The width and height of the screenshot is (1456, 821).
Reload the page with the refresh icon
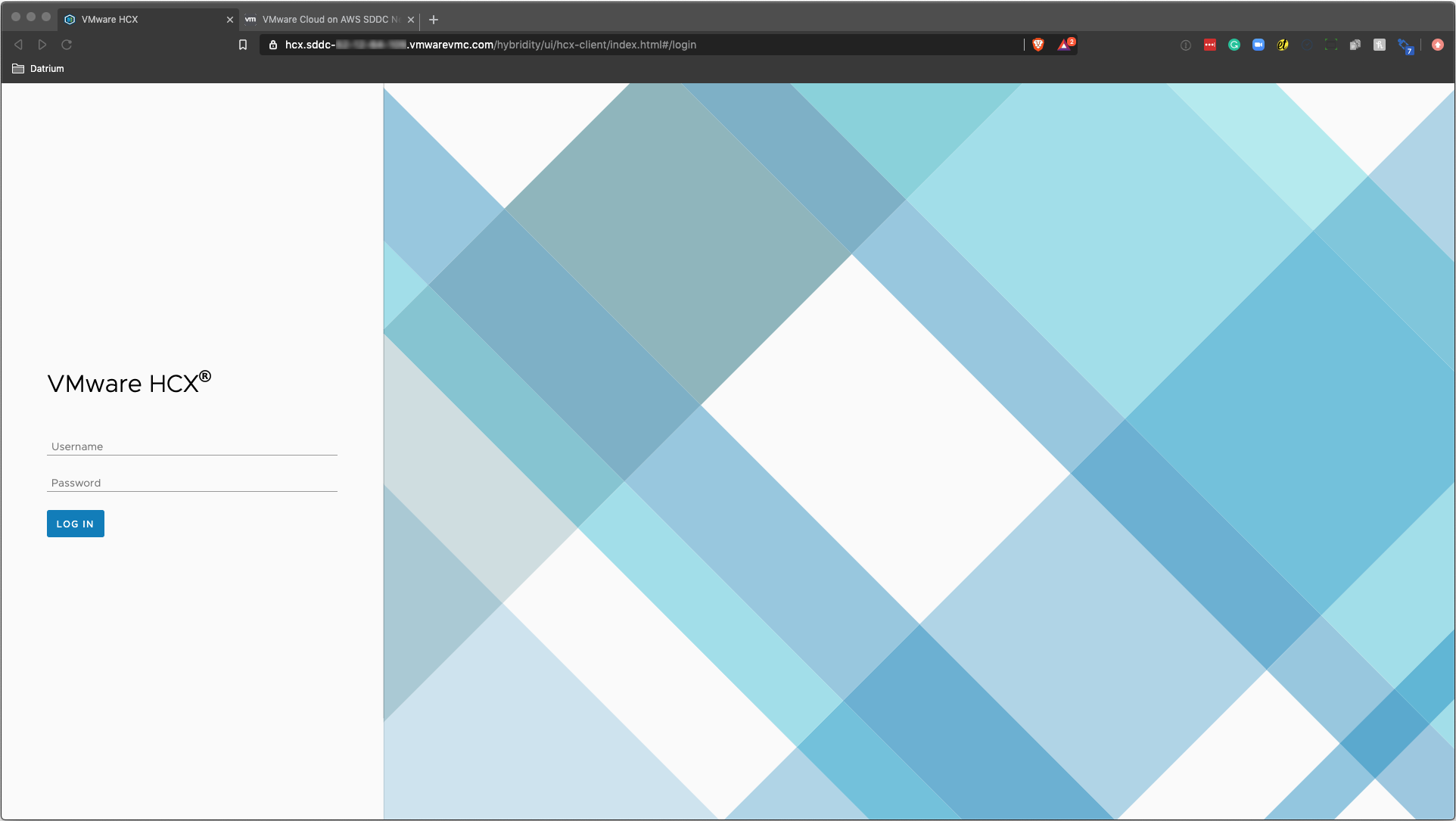pos(67,45)
